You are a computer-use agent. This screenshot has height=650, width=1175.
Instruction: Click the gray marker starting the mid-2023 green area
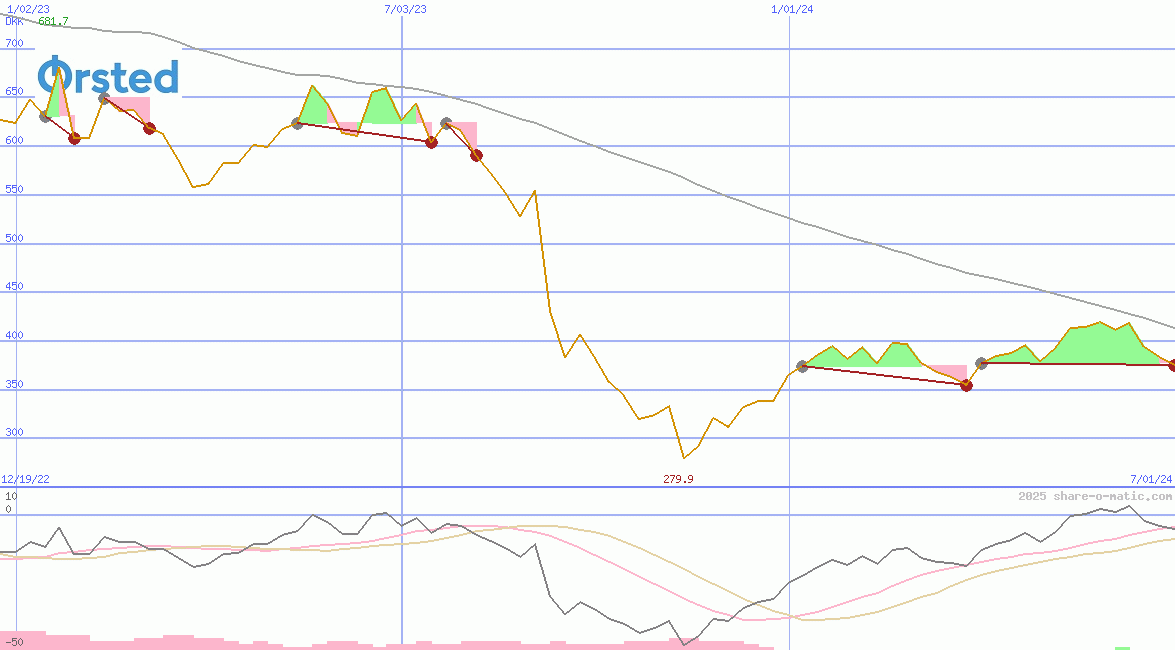point(297,124)
